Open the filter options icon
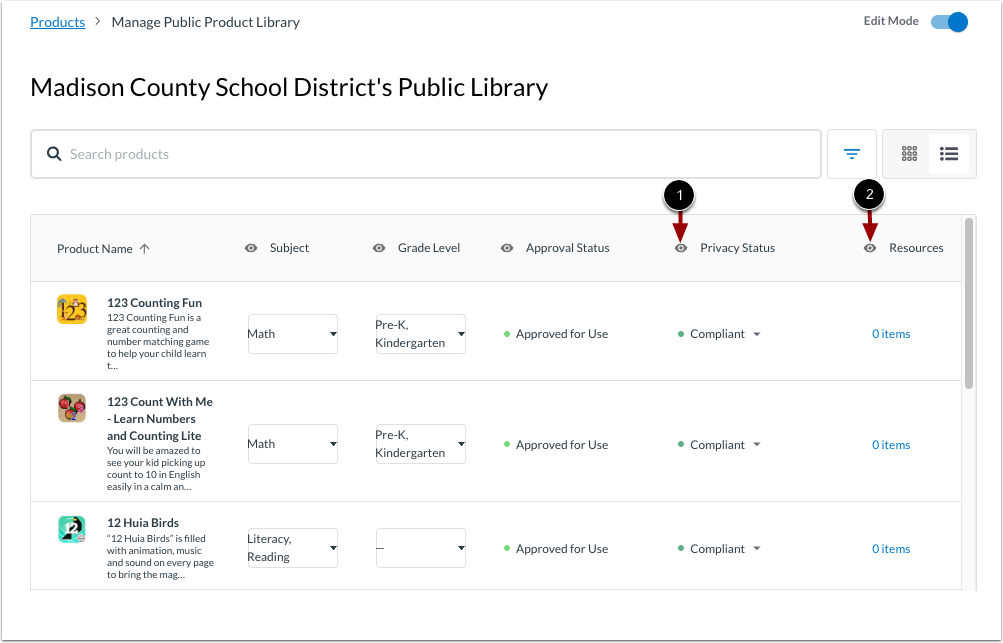This screenshot has height=643, width=1003. point(851,153)
